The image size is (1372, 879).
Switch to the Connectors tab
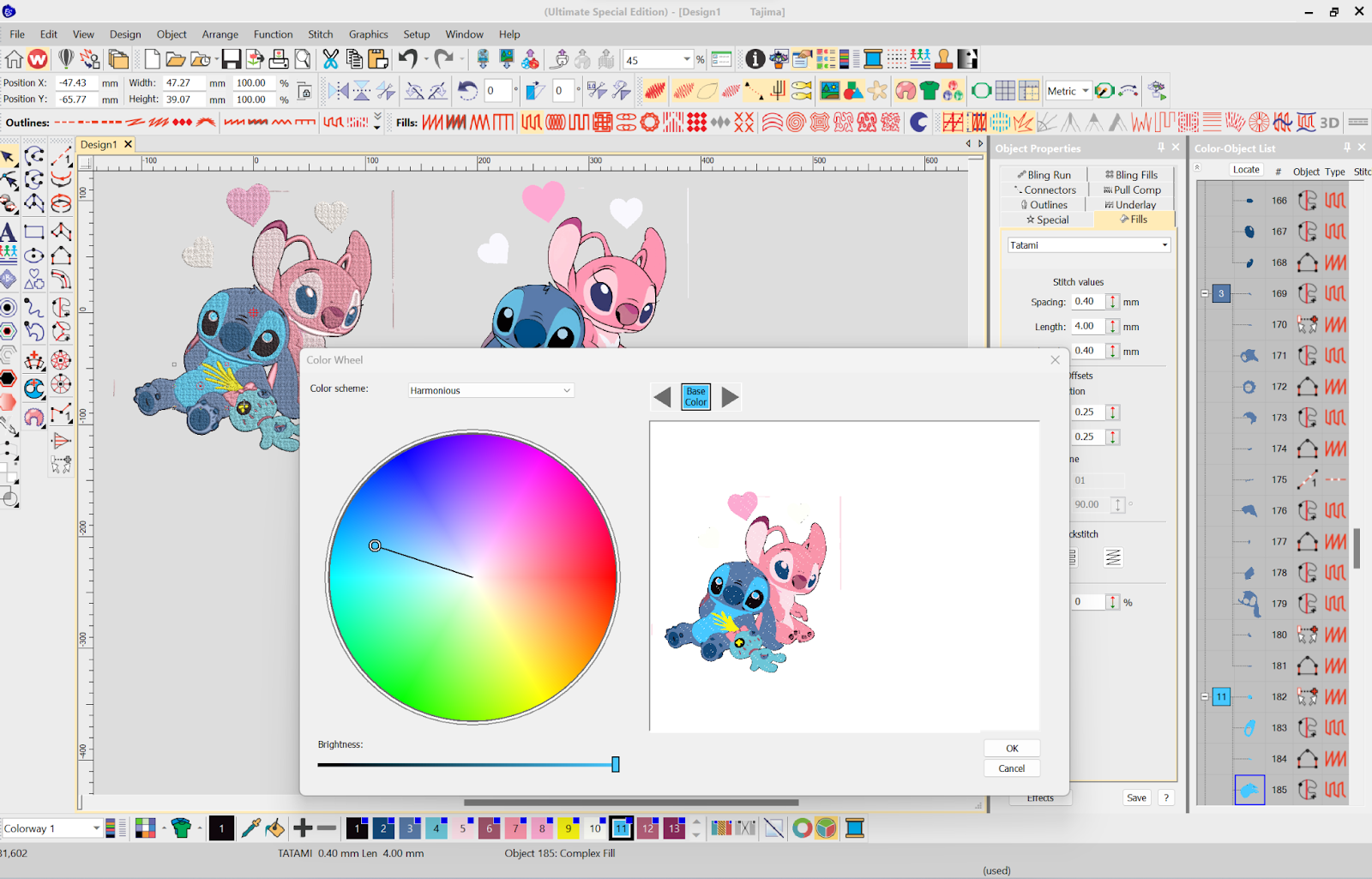point(1044,190)
